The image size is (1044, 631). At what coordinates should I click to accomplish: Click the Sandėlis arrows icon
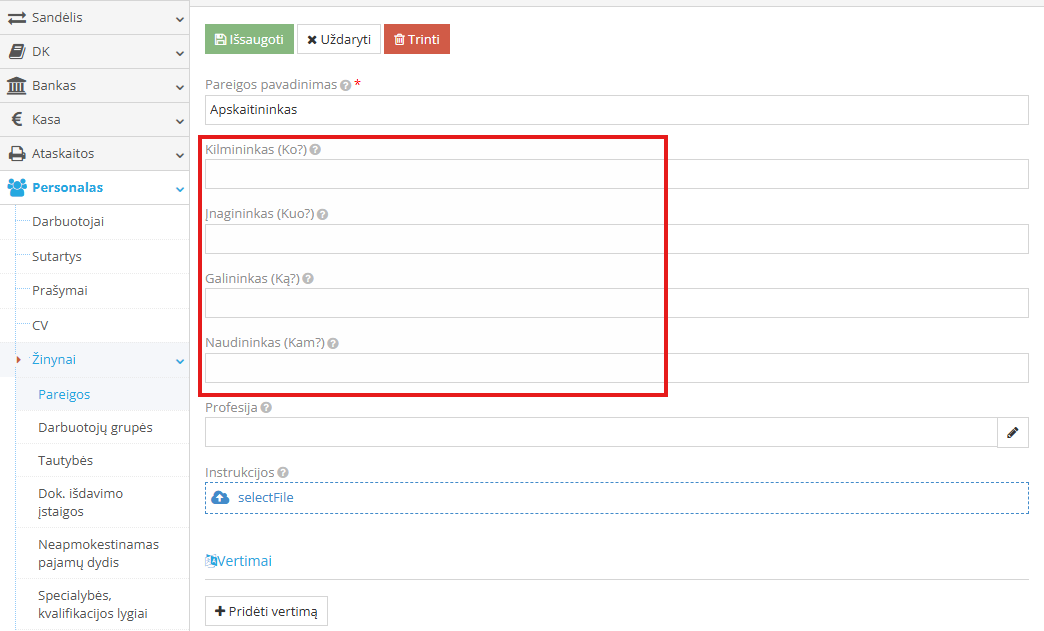point(17,18)
